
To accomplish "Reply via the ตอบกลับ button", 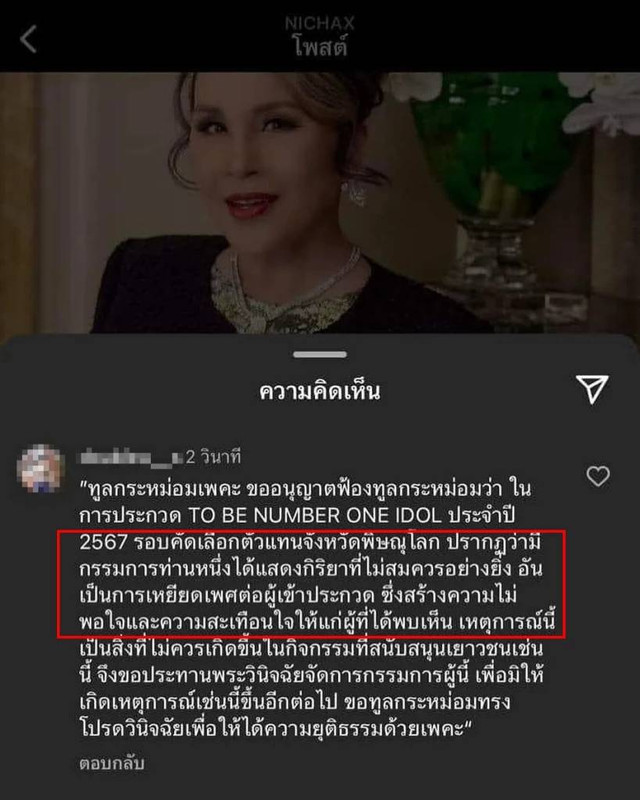I will 112,763.
